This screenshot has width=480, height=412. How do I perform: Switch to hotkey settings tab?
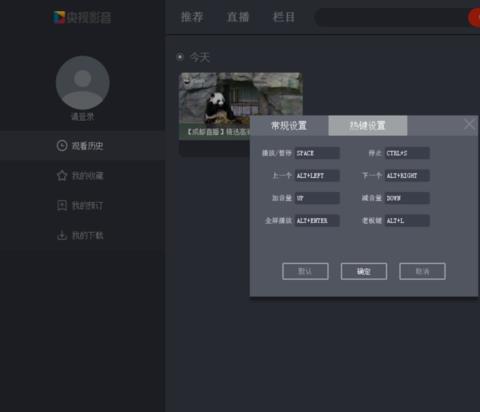tap(368, 126)
